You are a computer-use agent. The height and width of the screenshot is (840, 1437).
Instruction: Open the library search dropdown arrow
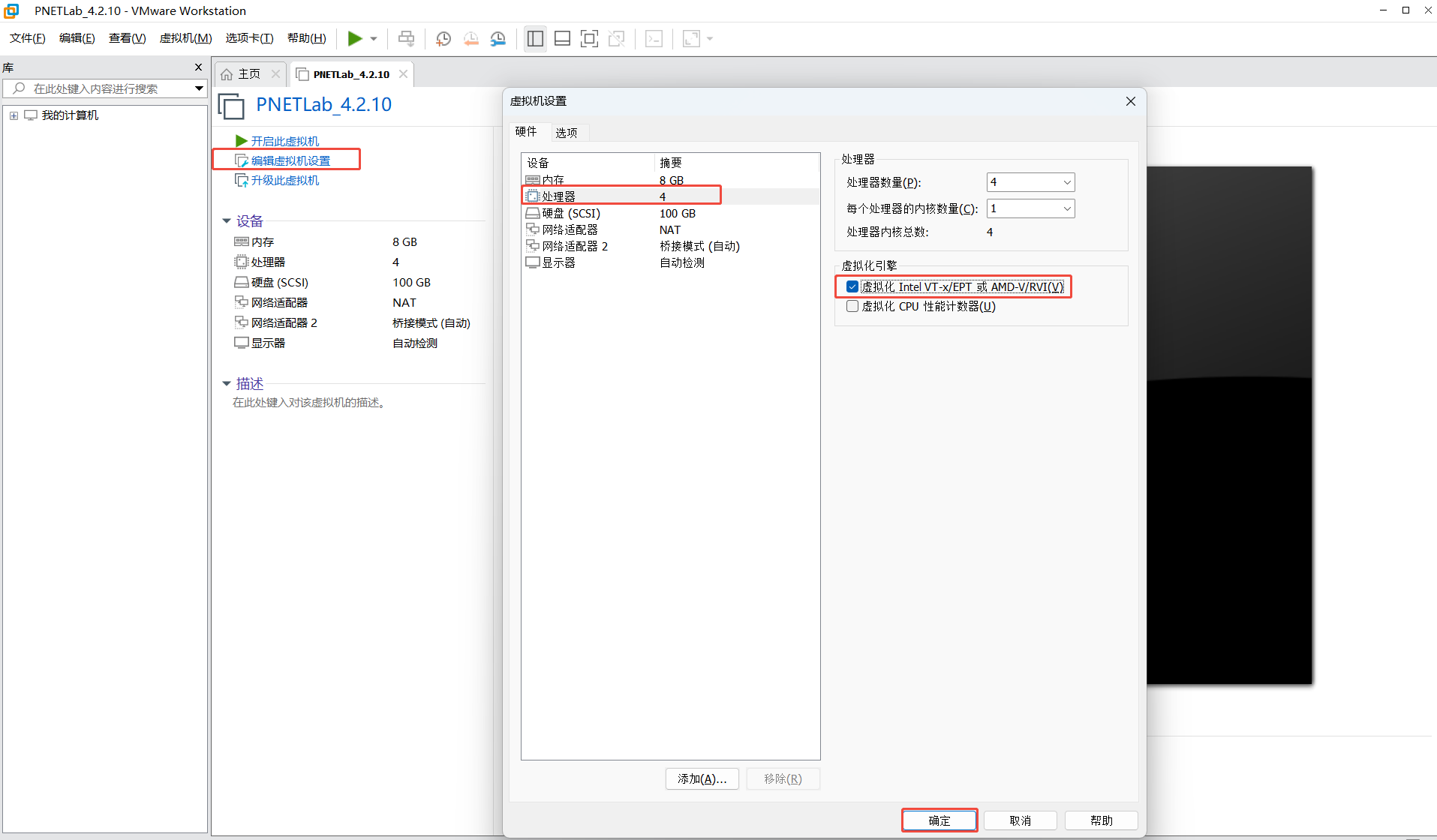pyautogui.click(x=199, y=88)
